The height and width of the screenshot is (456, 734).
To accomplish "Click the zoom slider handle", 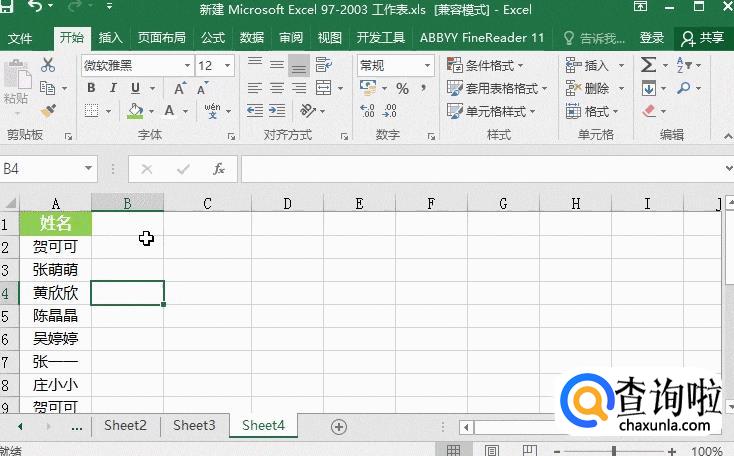I will tap(614, 451).
